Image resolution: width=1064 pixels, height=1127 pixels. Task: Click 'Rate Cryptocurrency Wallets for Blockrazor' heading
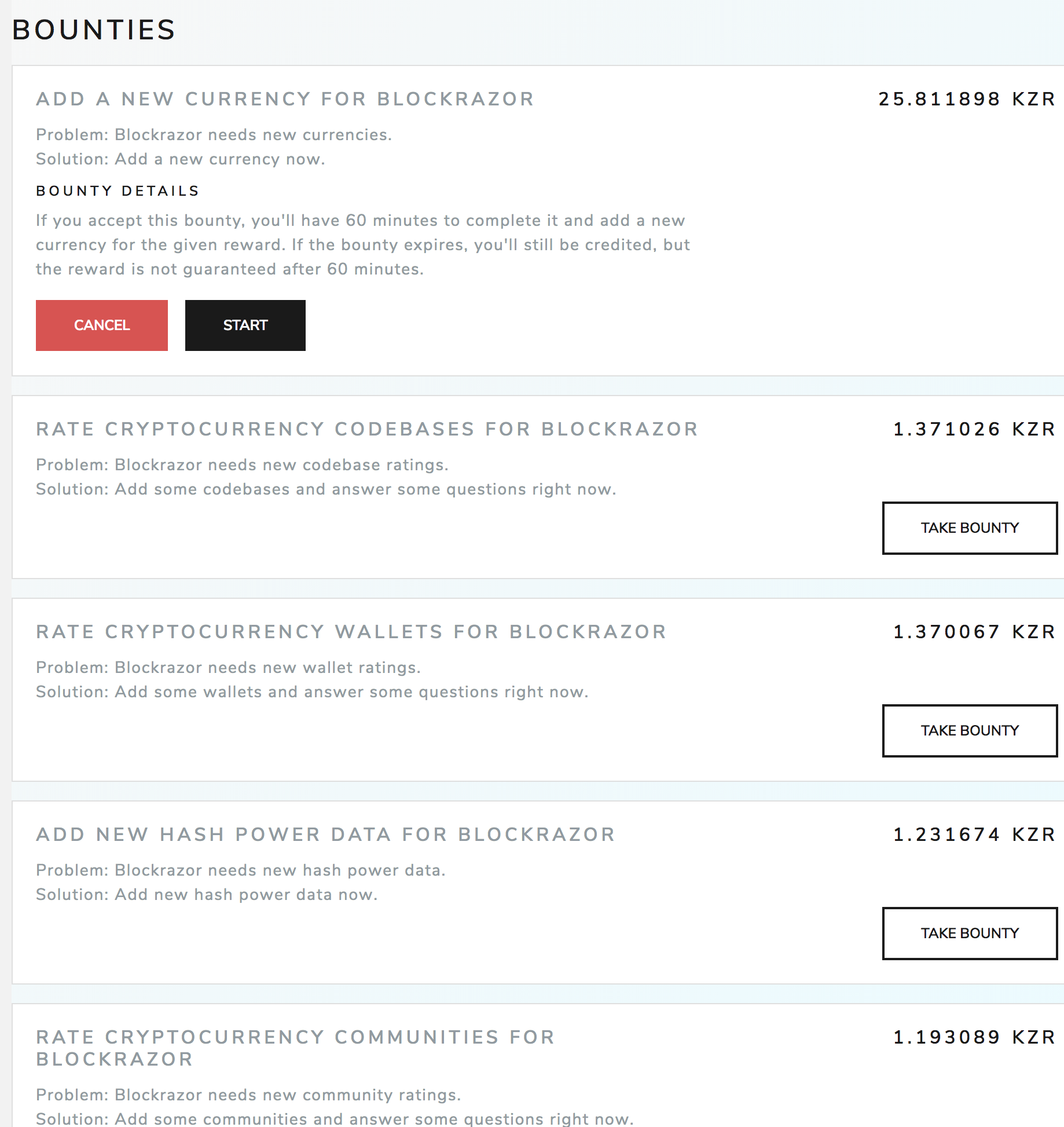pyautogui.click(x=351, y=632)
